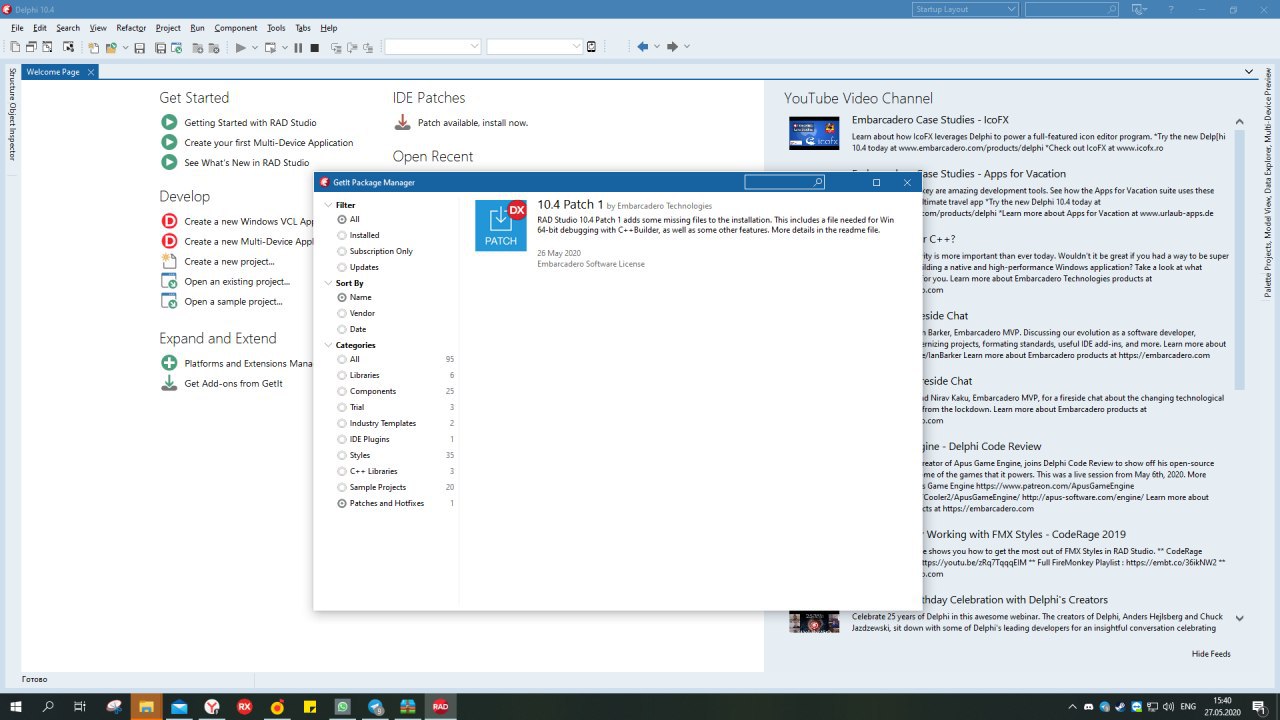Viewport: 1280px width, 720px height.
Task: Collapse the Categories section
Action: 327,345
